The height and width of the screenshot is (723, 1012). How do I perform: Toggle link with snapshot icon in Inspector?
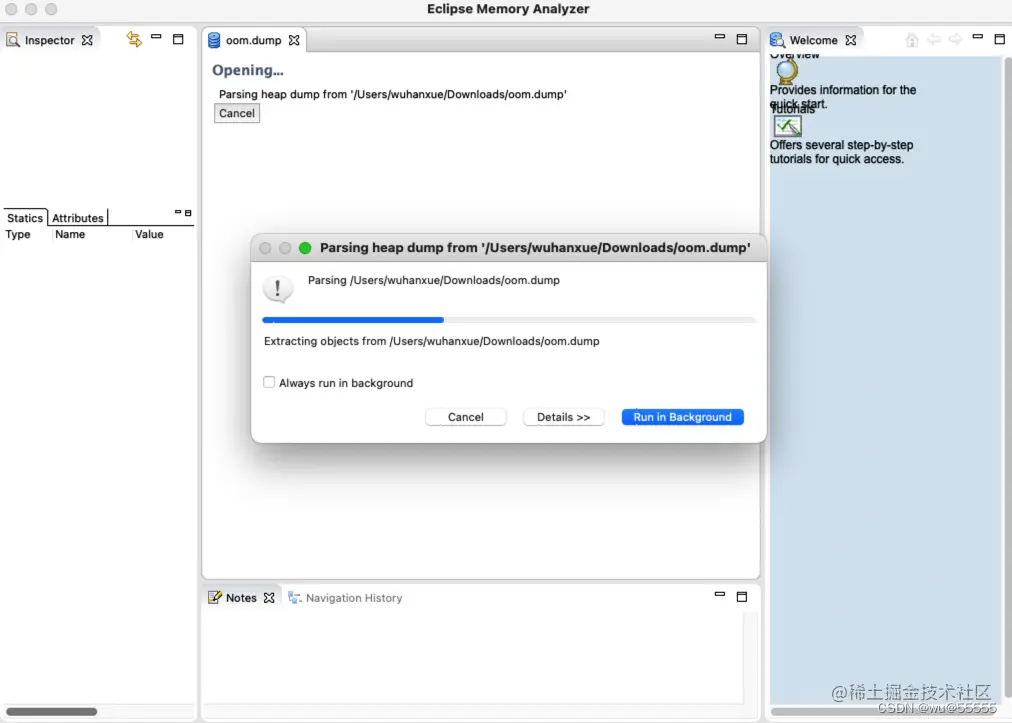tap(134, 39)
